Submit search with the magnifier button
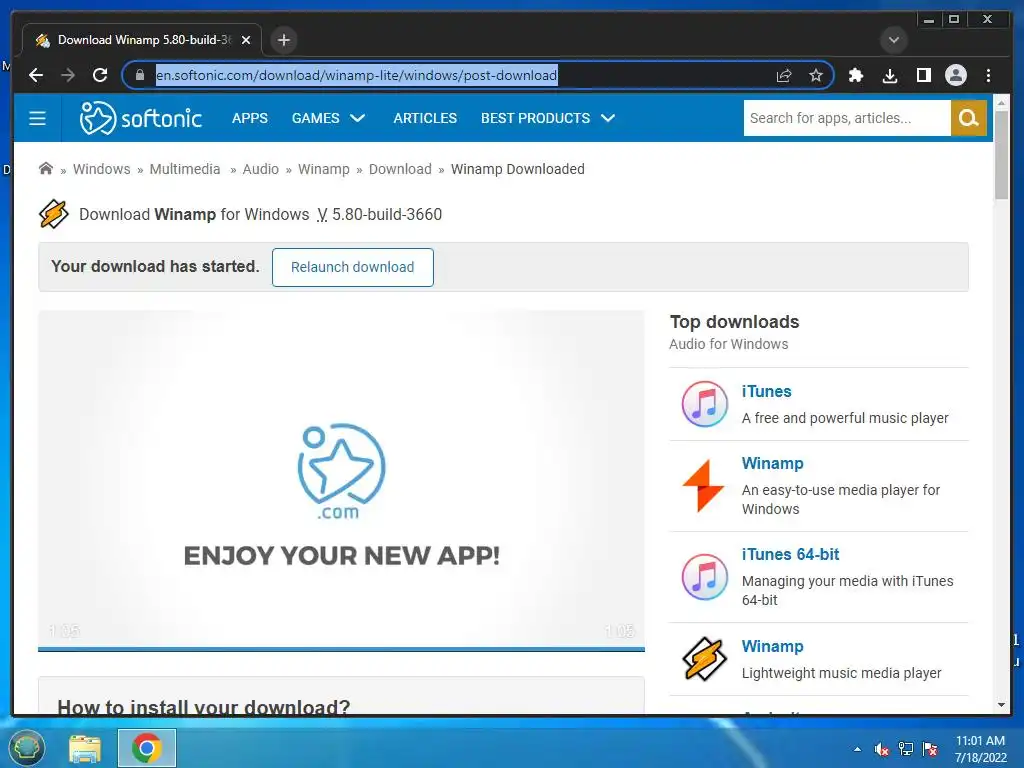The width and height of the screenshot is (1024, 768). pos(968,118)
